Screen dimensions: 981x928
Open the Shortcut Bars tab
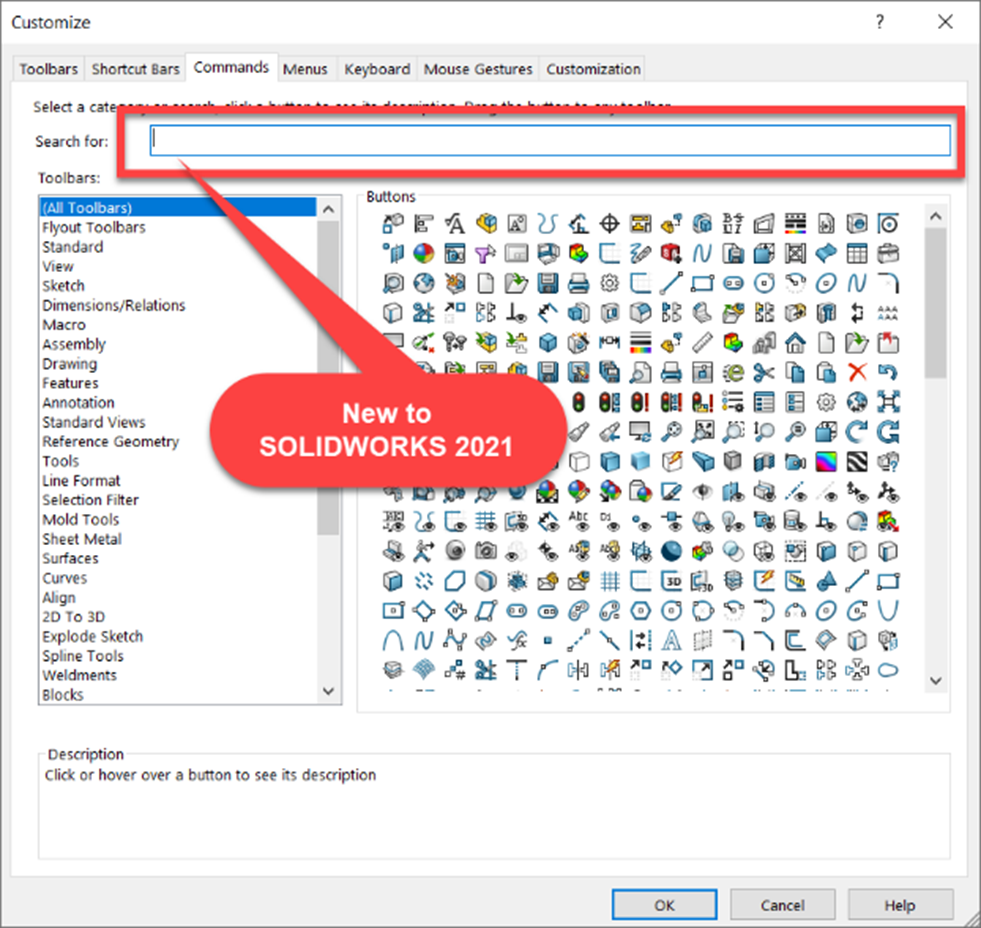pos(136,69)
